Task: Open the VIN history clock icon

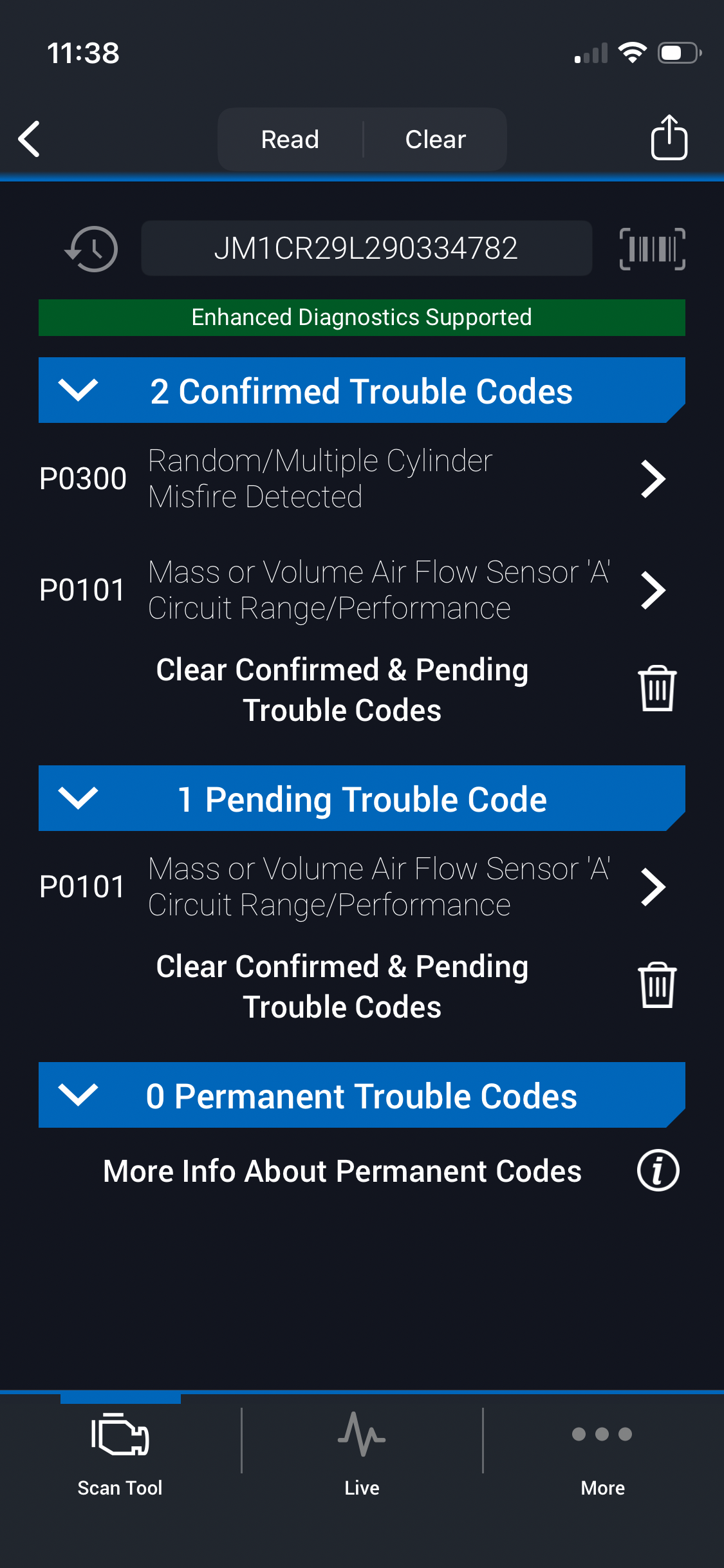Action: (91, 248)
